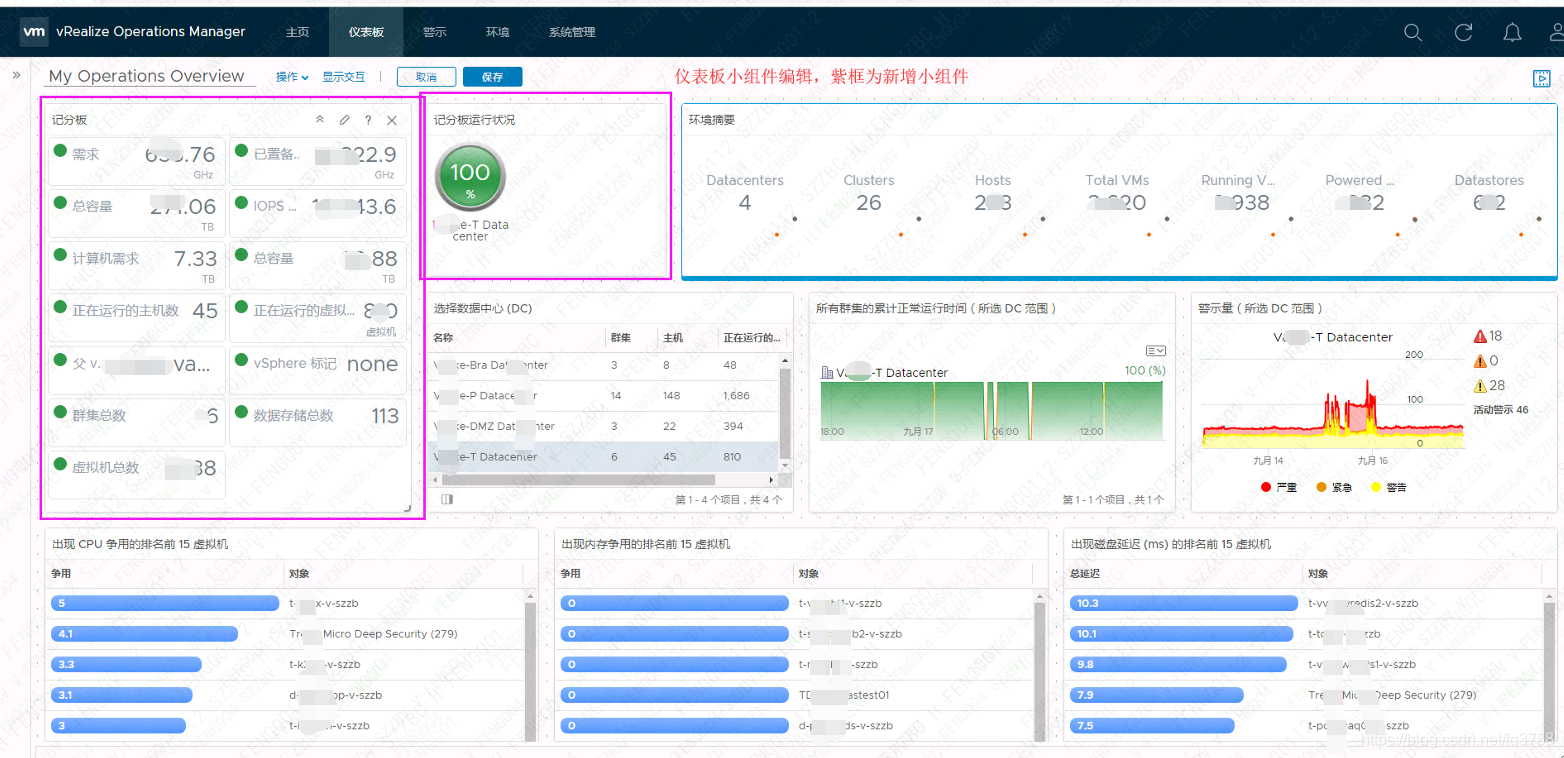Sort disk list by 总延迟 column
The image size is (1564, 758).
[1184, 574]
